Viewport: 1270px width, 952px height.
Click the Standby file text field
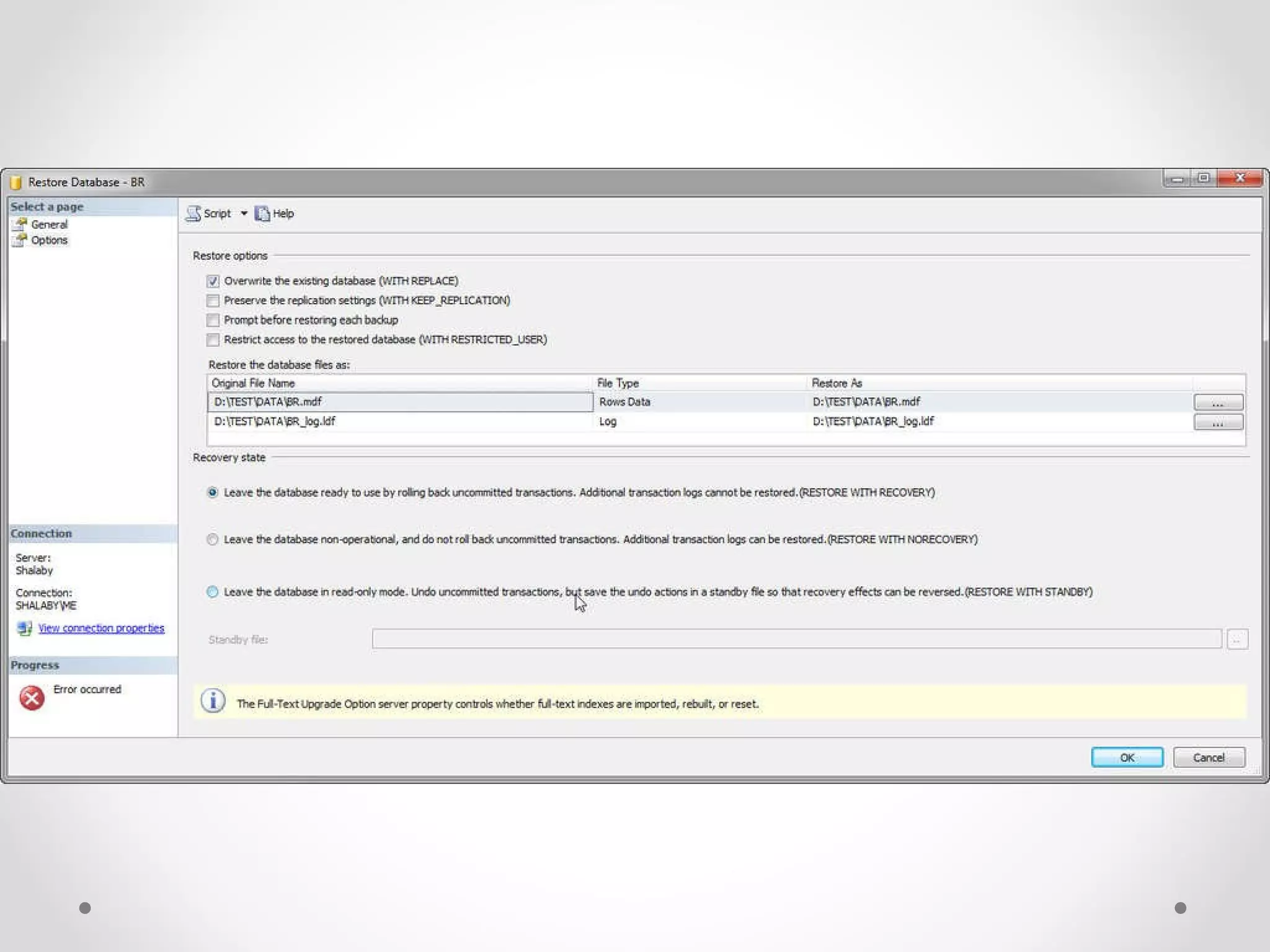[796, 639]
